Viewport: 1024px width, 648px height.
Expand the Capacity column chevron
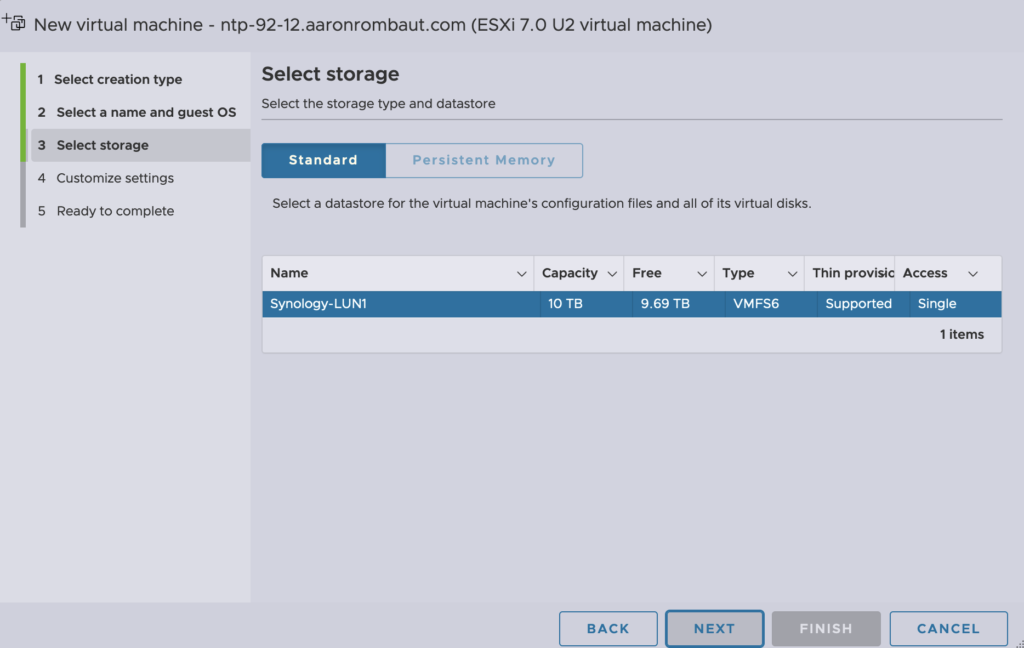click(x=612, y=274)
